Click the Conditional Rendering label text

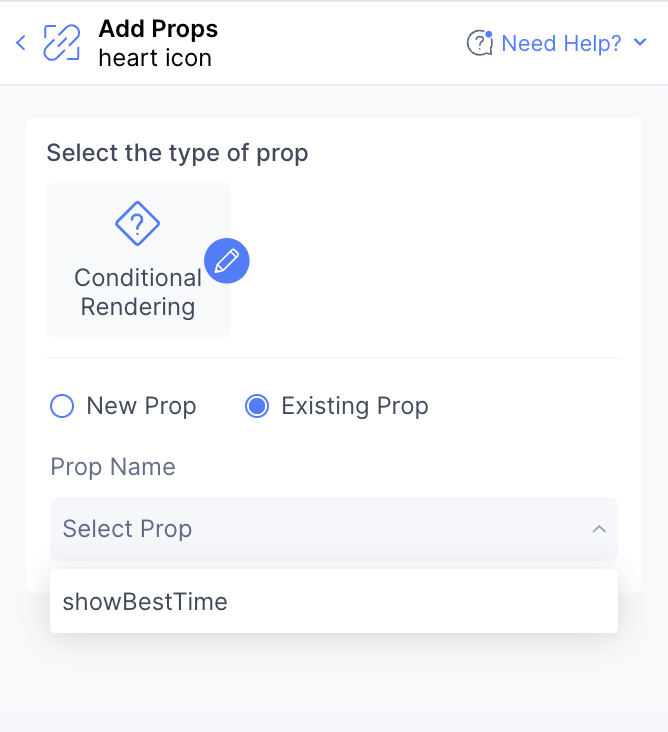pos(138,292)
